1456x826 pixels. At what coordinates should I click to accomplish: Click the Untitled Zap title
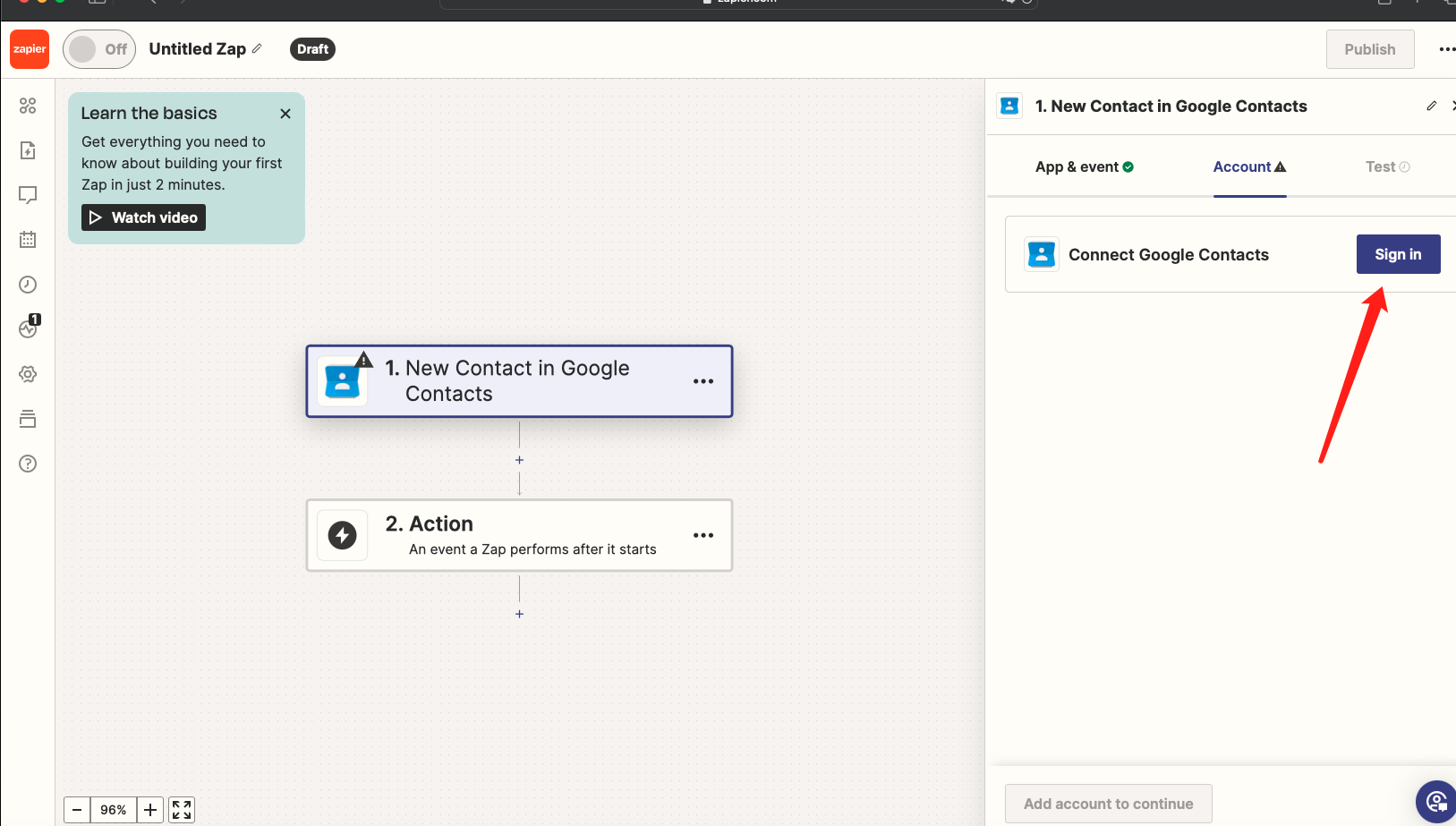pyautogui.click(x=198, y=49)
